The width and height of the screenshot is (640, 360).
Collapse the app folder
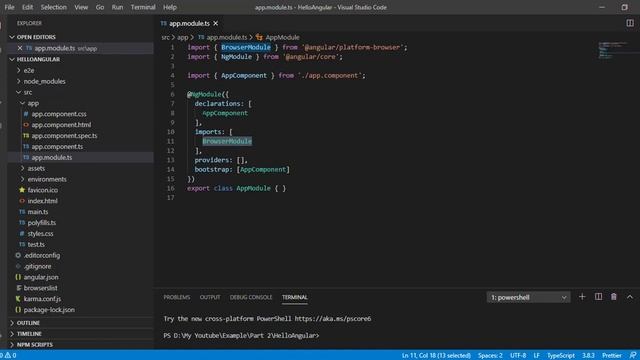33,103
